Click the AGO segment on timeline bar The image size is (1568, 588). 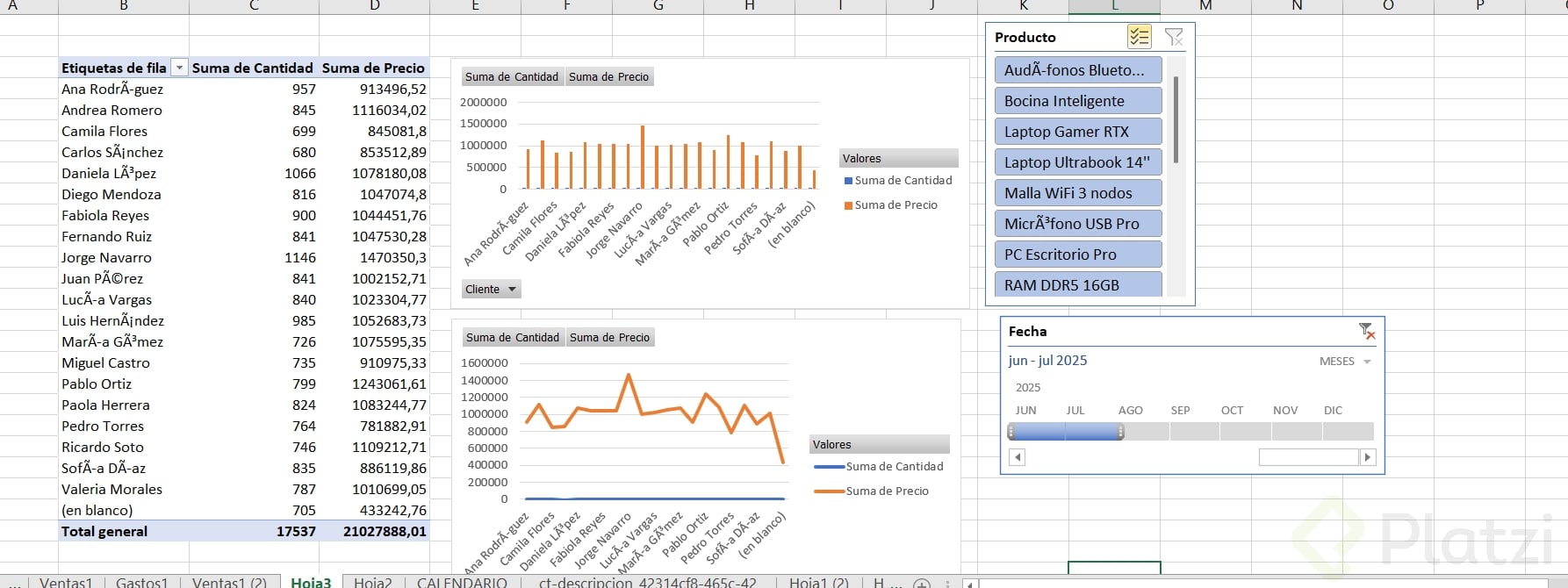1143,432
